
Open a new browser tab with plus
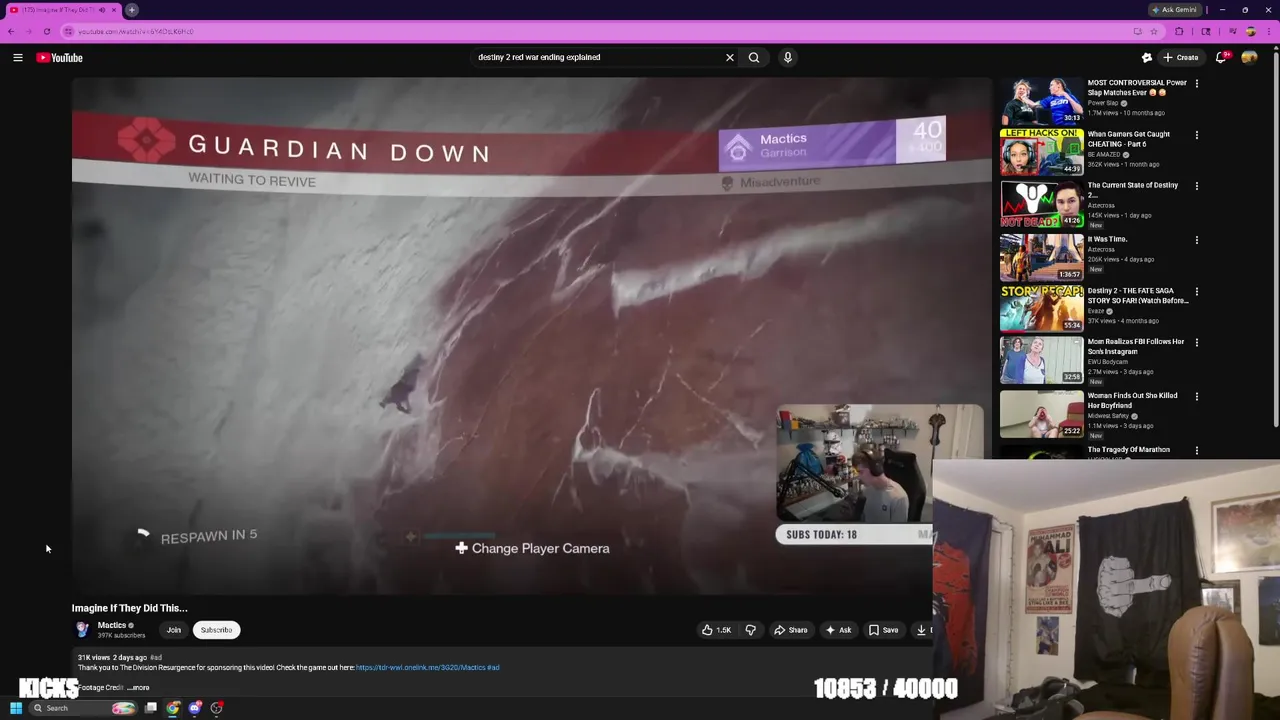(132, 10)
